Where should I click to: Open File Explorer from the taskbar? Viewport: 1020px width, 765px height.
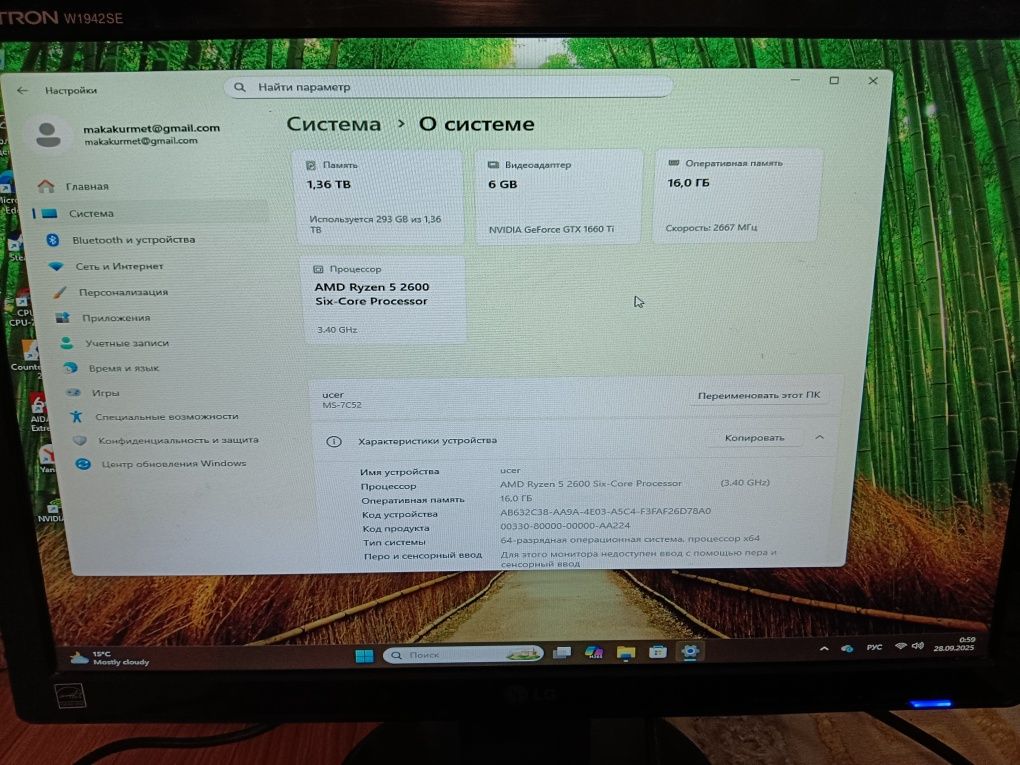pos(626,652)
